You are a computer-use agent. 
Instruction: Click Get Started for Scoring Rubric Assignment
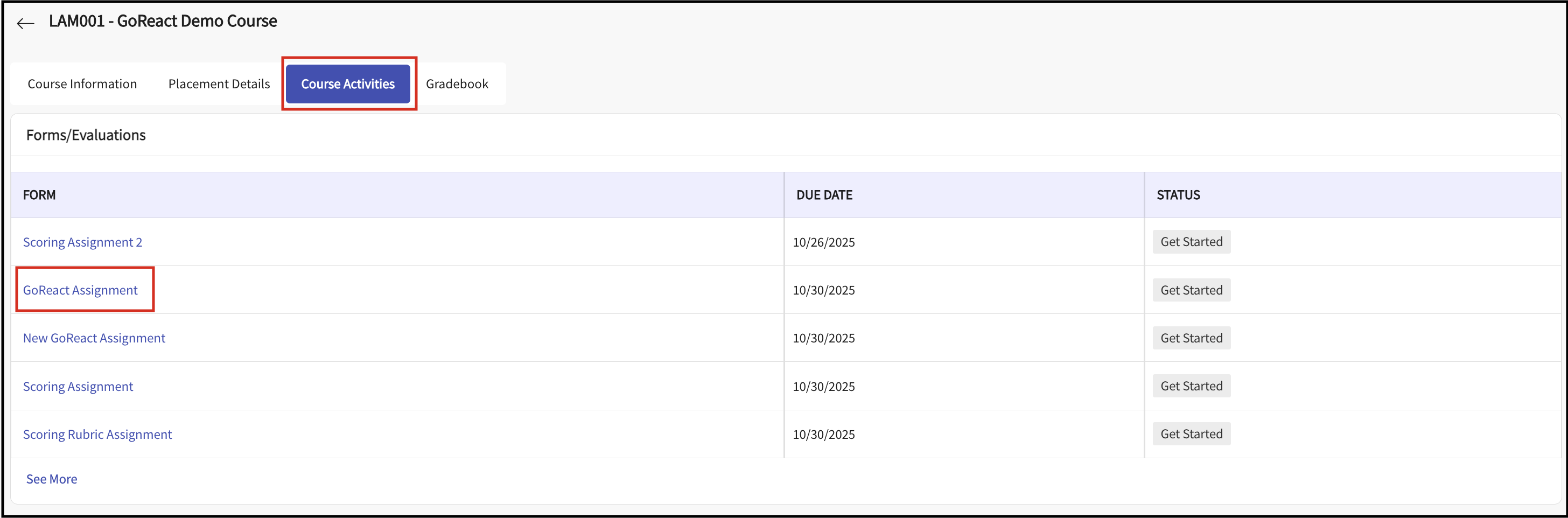1191,434
